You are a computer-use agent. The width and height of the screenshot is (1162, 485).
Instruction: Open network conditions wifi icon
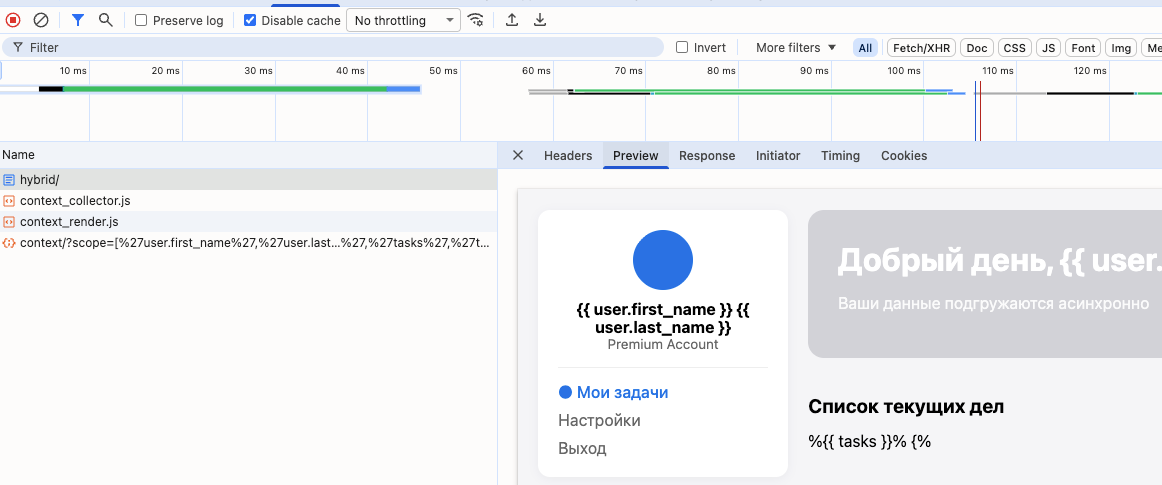tap(476, 20)
